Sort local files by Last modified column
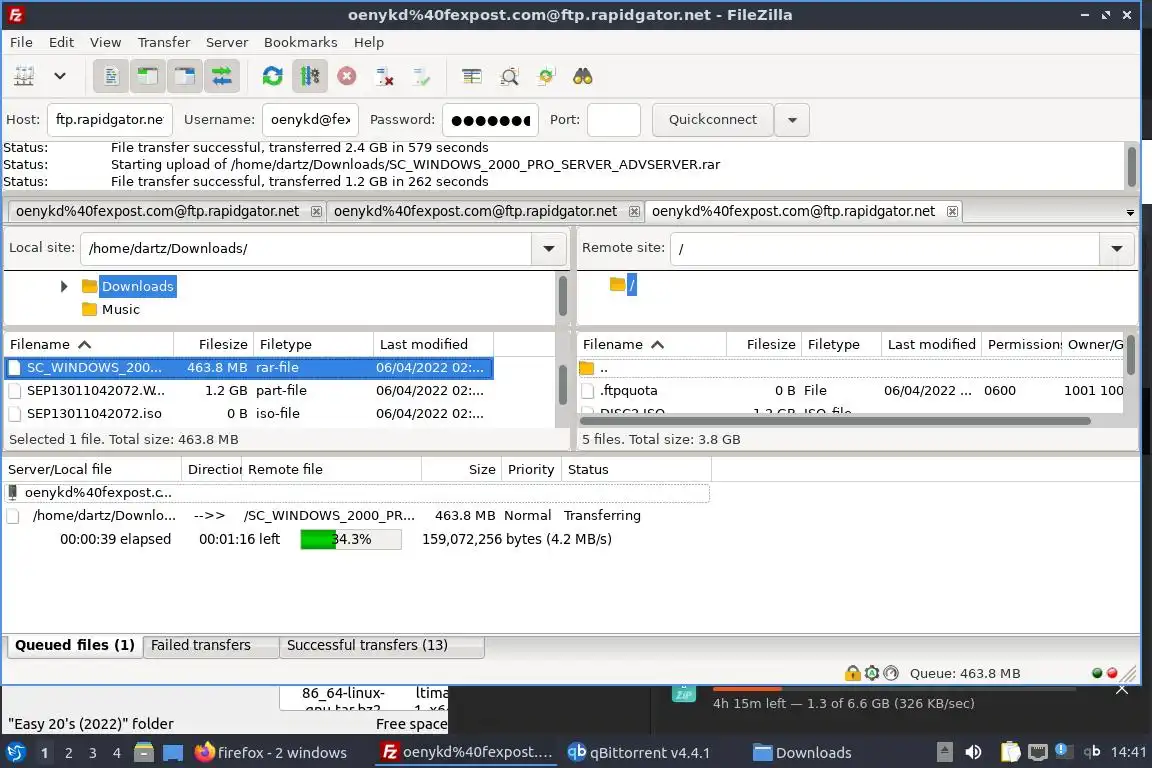Screen dimensions: 1152x768 click(433, 345)
